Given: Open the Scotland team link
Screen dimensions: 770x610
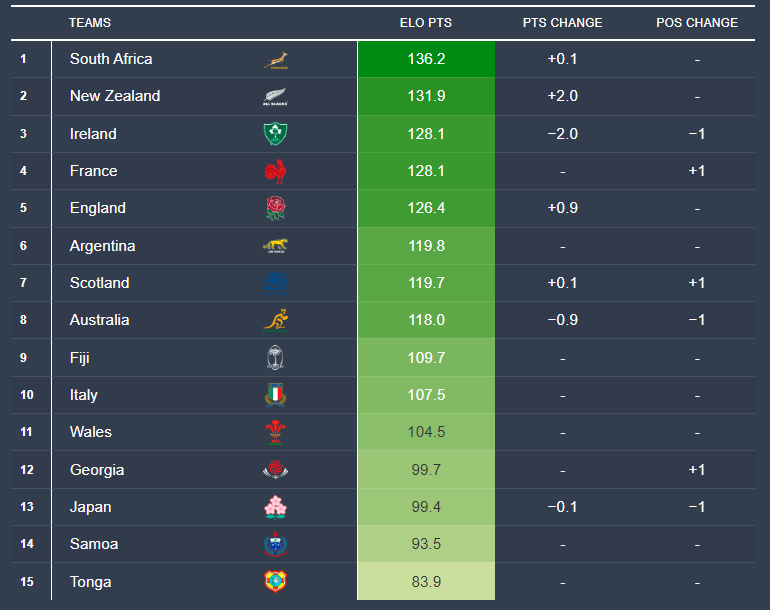Looking at the screenshot, I should tap(99, 283).
